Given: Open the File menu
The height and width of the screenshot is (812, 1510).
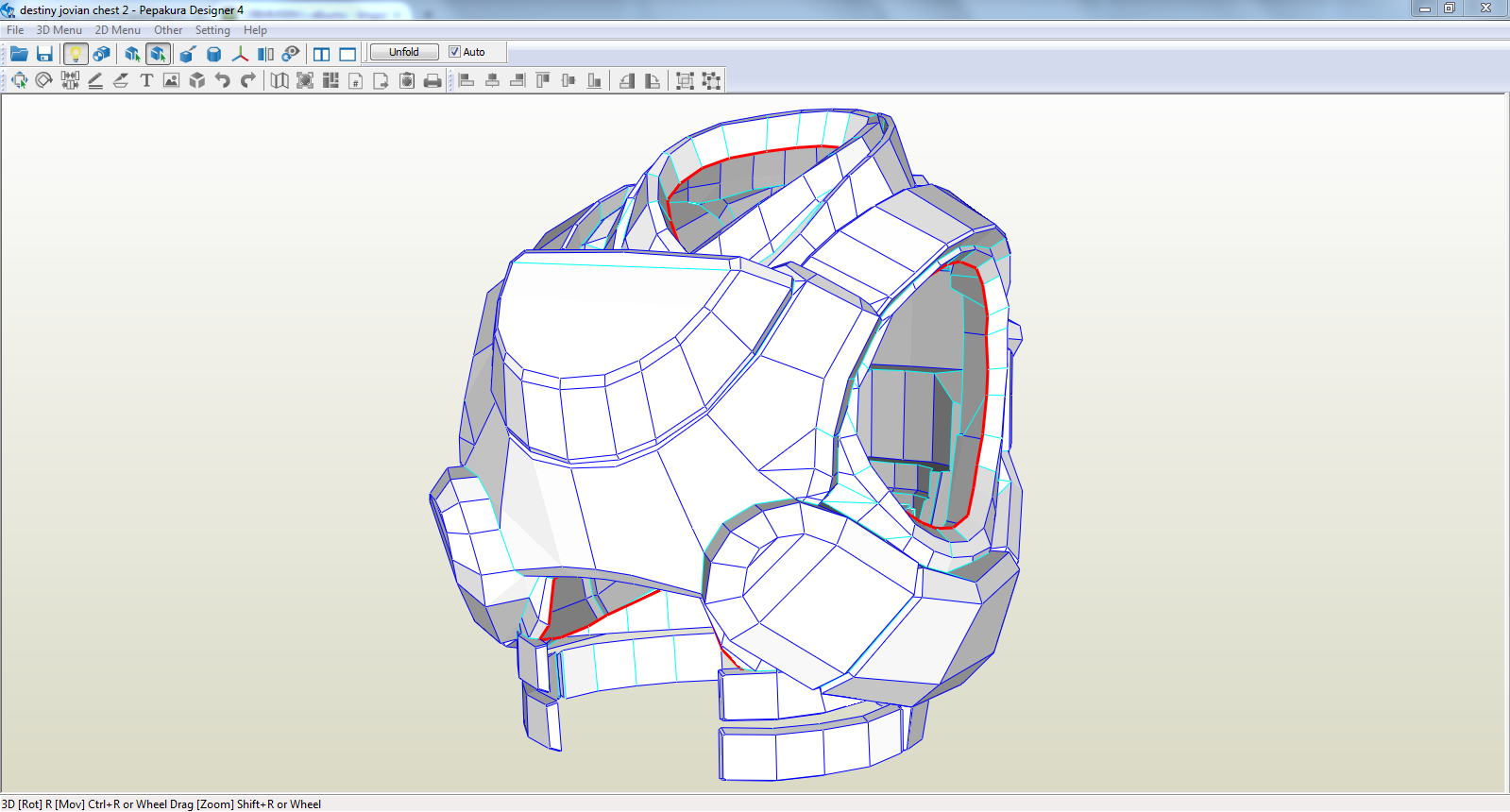Looking at the screenshot, I should pos(15,30).
